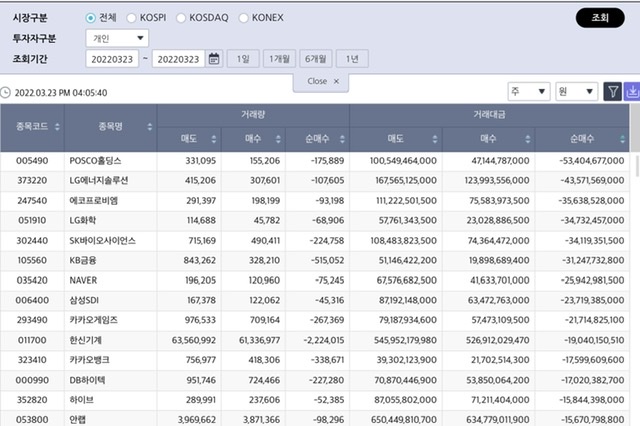Select the KOSPI radio button
Image resolution: width=640 pixels, height=426 pixels.
[132, 18]
